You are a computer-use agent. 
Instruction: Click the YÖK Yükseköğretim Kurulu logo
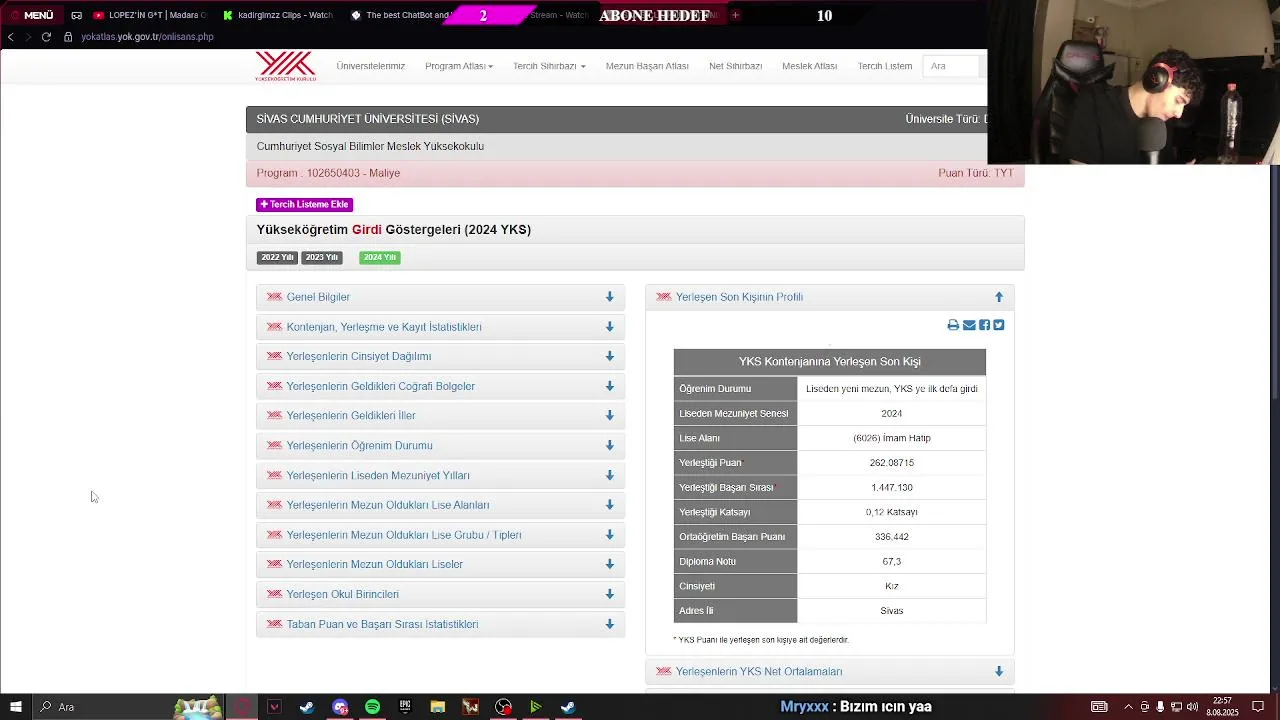285,66
